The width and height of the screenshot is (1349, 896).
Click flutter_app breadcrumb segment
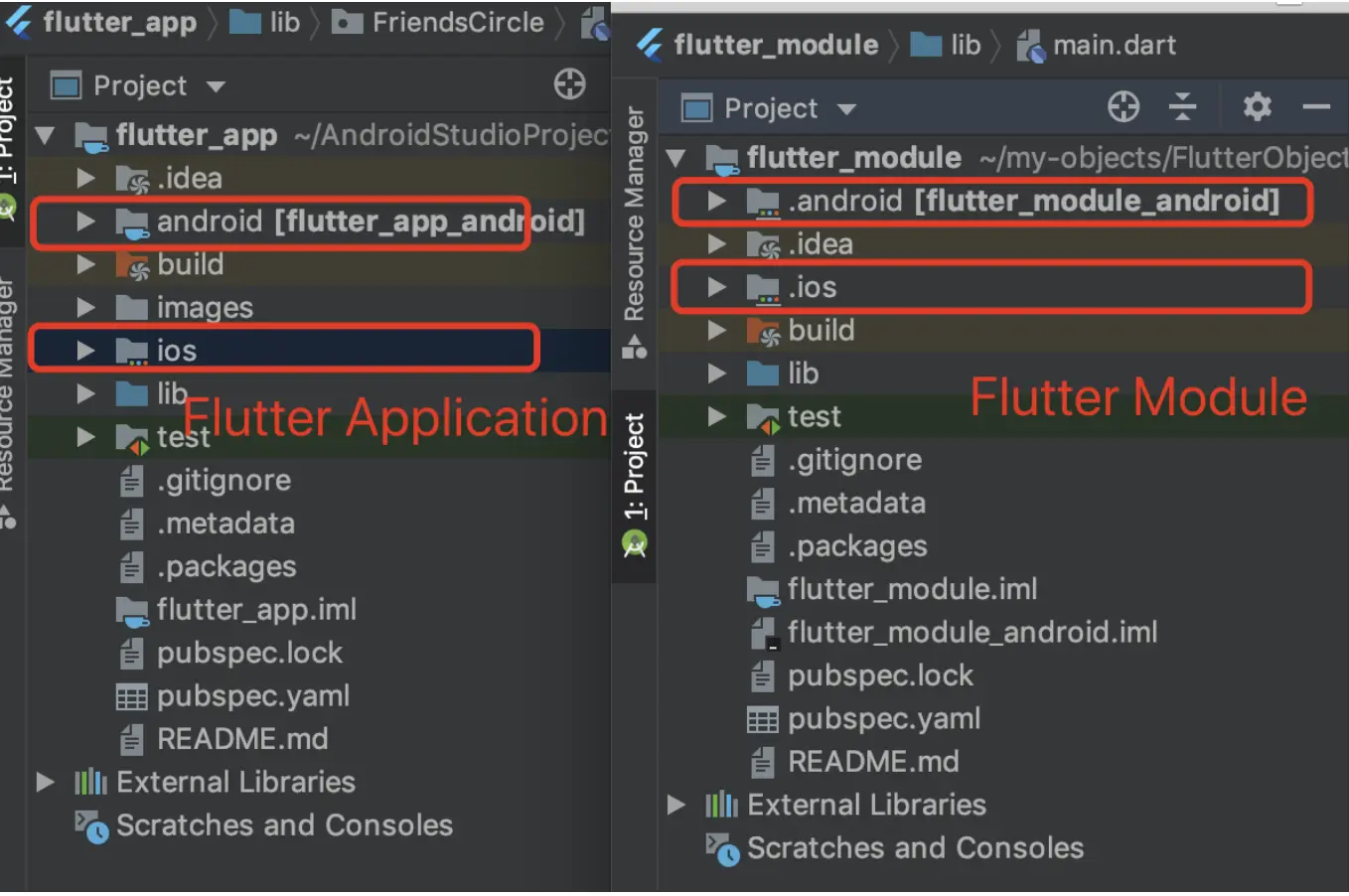120,22
